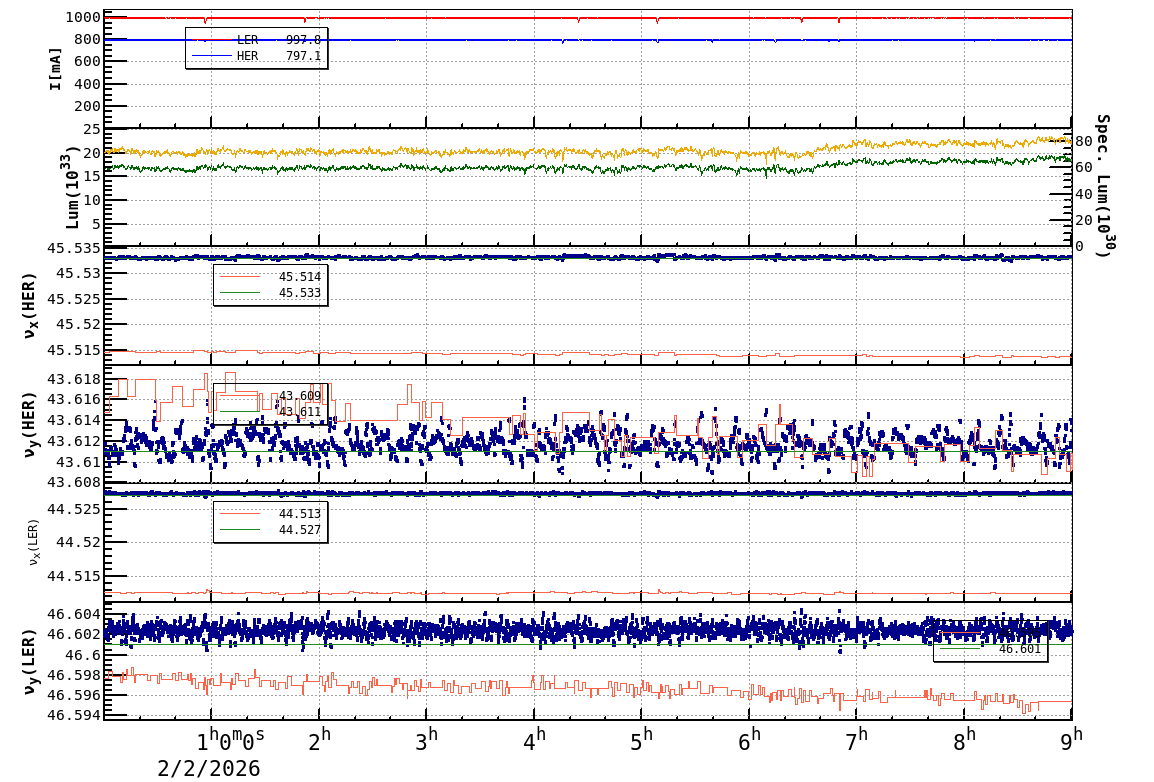Click the 45.535 tick label
1154x782 pixels.
tap(74, 248)
